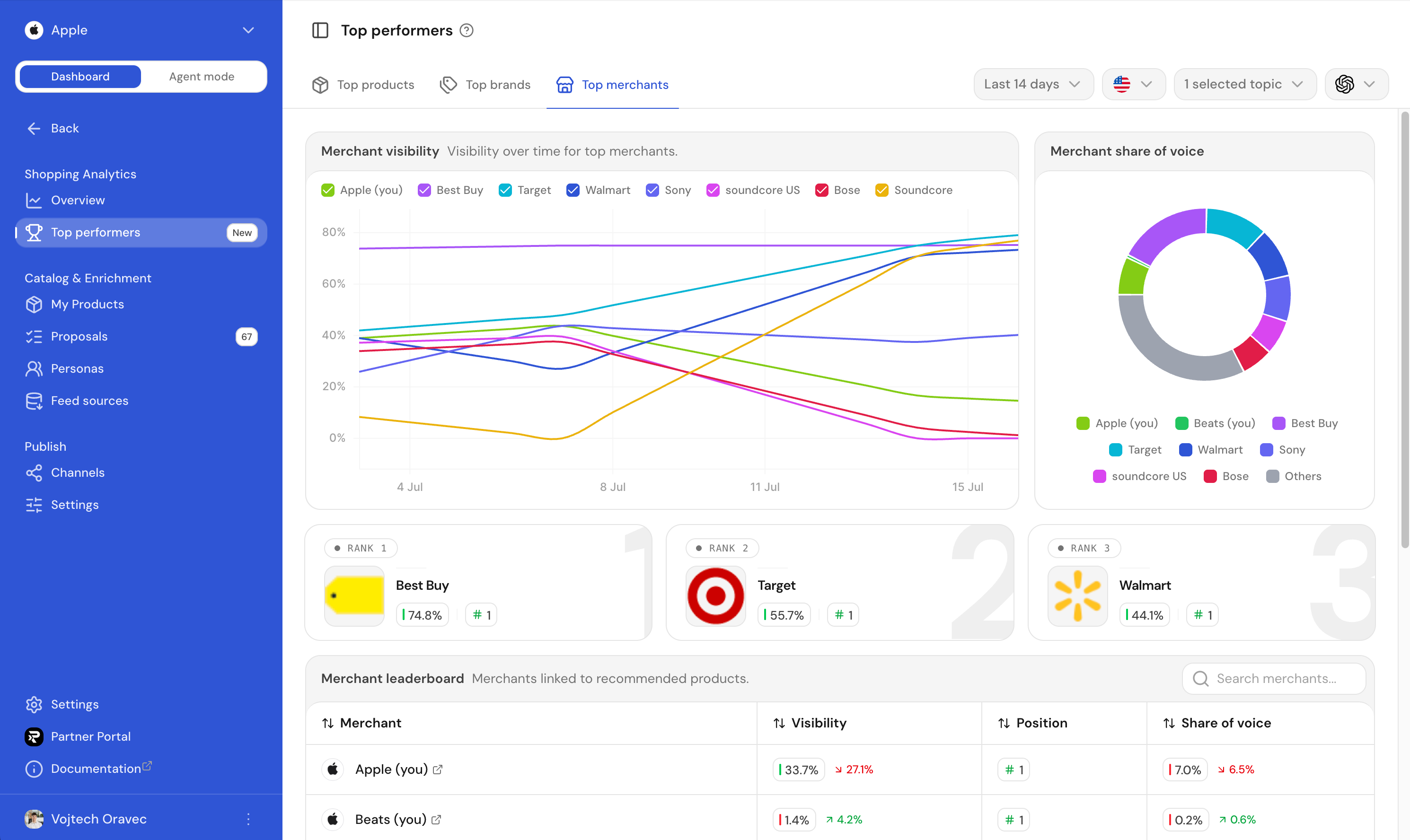Screen dimensions: 1410x840
Task: Open Personas people icon
Action: click(34, 368)
